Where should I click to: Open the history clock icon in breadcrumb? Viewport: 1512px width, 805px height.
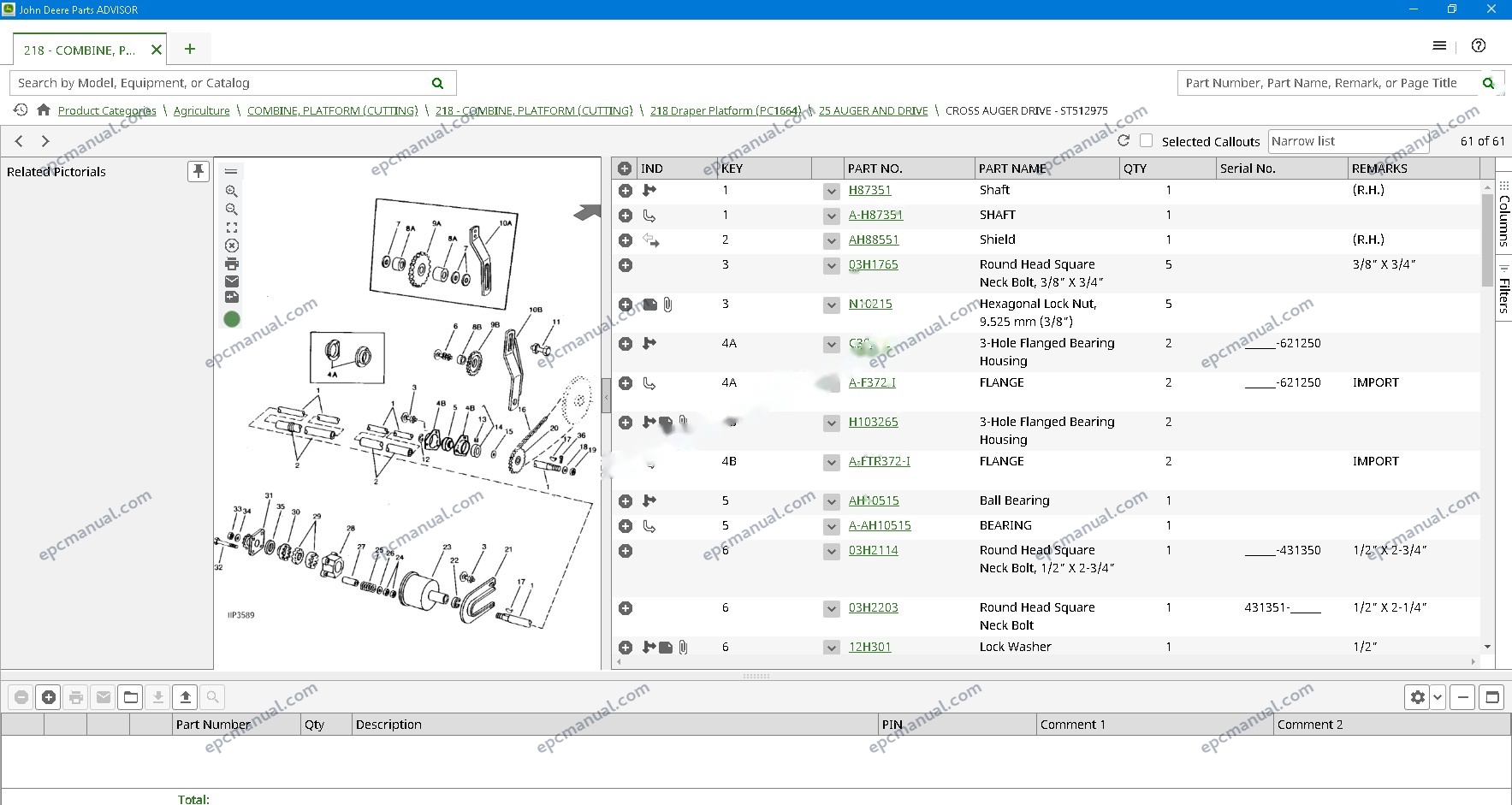[21, 110]
